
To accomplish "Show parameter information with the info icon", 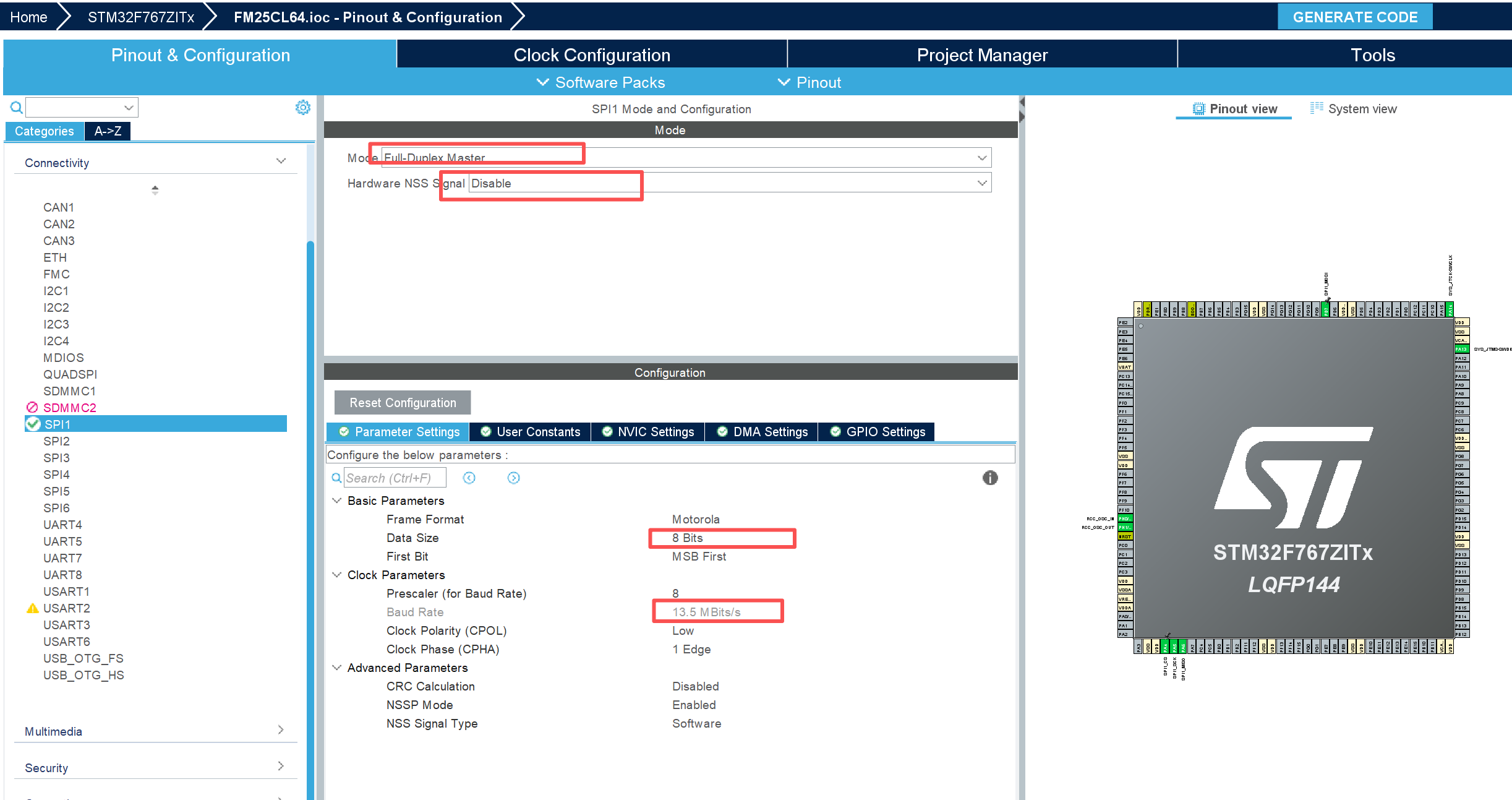I will (x=990, y=478).
